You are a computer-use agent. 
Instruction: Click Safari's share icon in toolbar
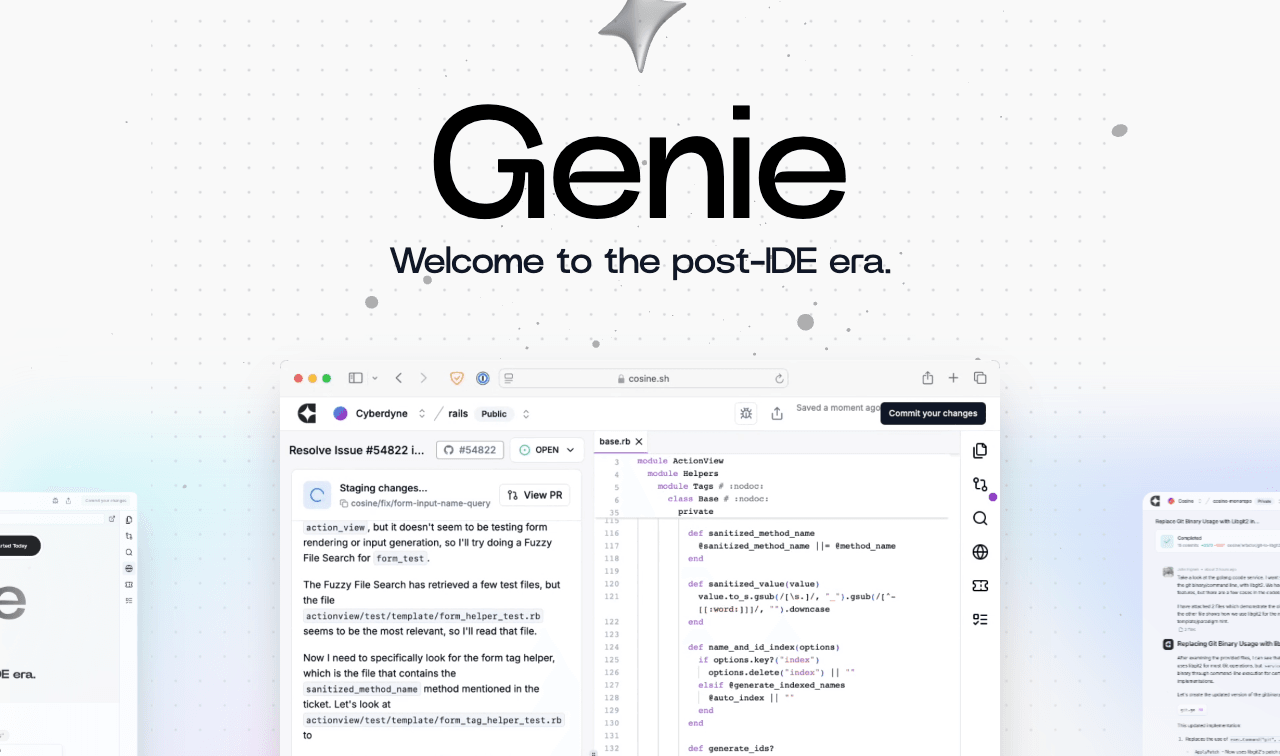click(x=927, y=378)
